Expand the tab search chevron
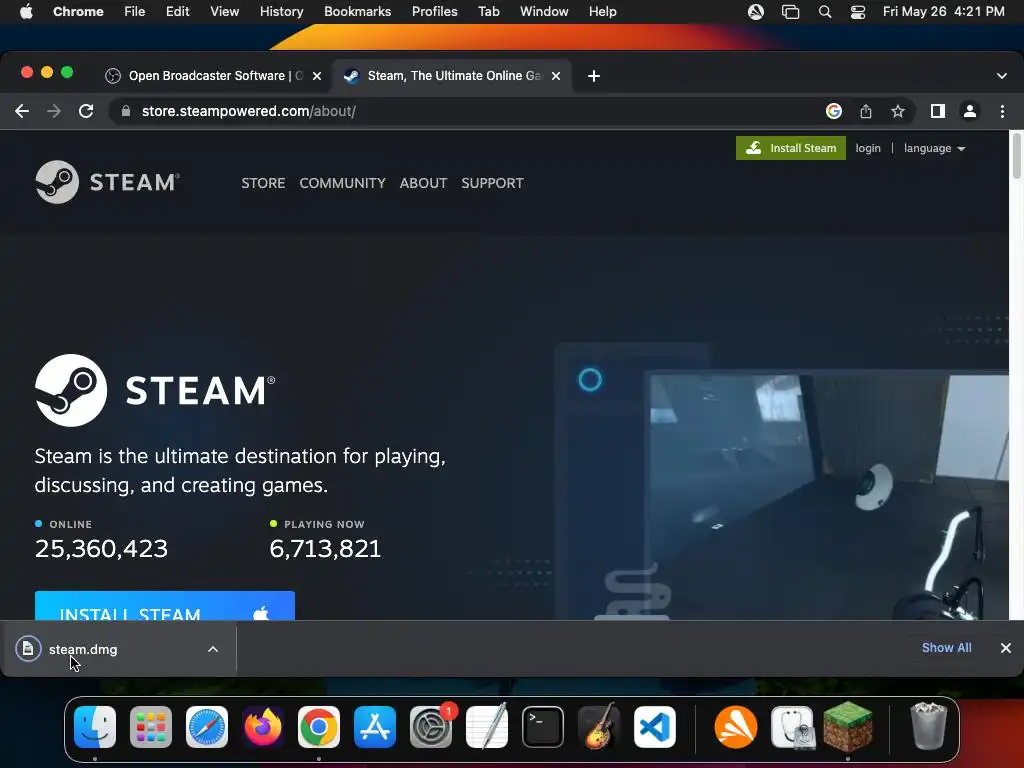 (1002, 76)
